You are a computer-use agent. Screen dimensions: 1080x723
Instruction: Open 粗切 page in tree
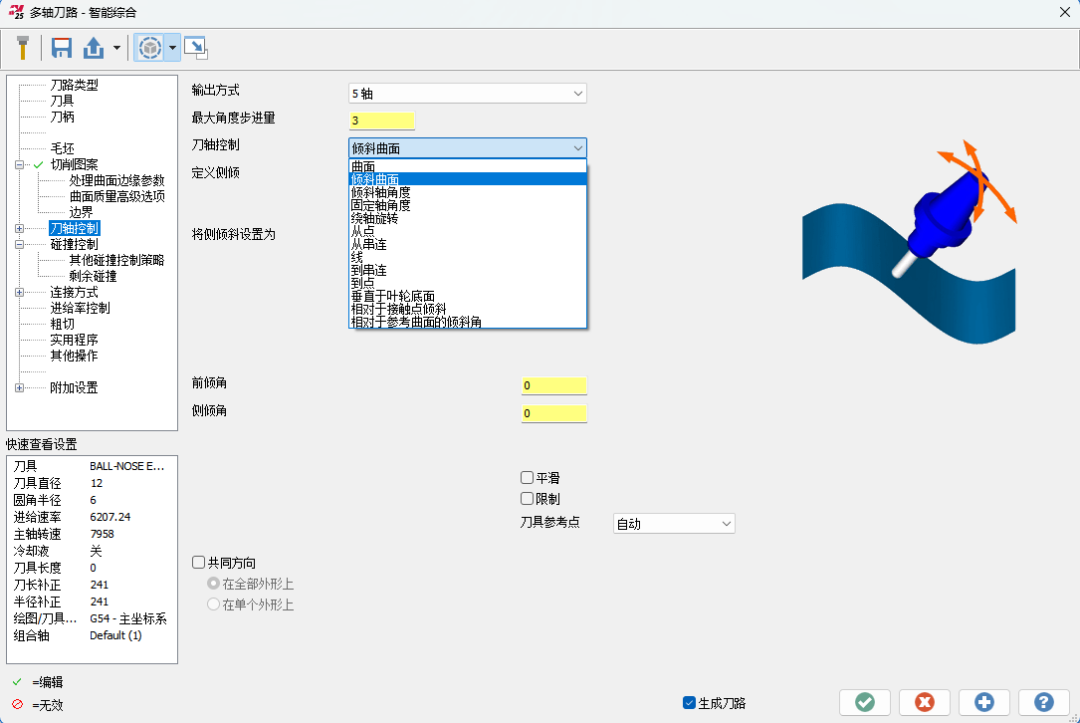click(62, 324)
